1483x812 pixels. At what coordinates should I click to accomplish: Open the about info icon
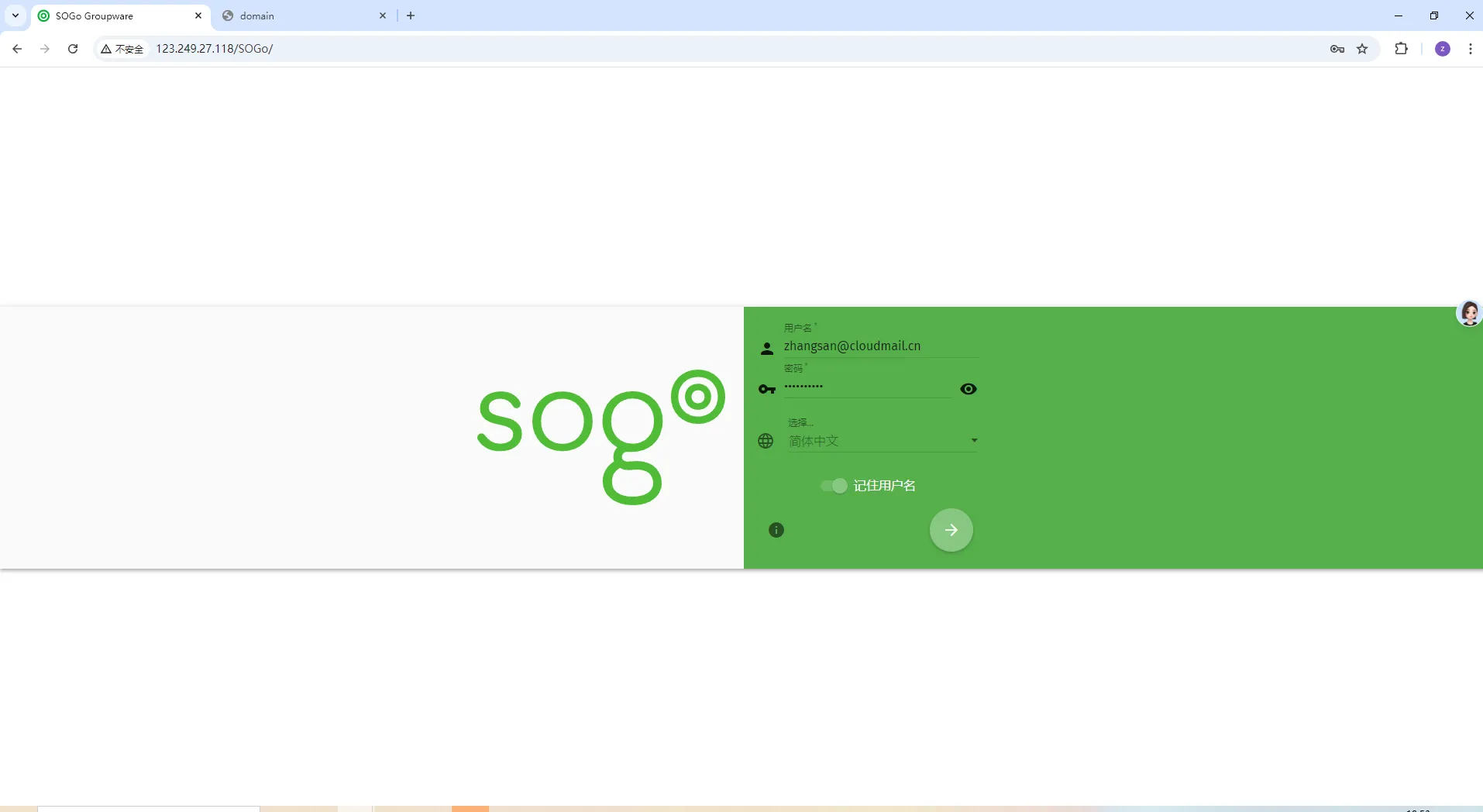tap(776, 530)
